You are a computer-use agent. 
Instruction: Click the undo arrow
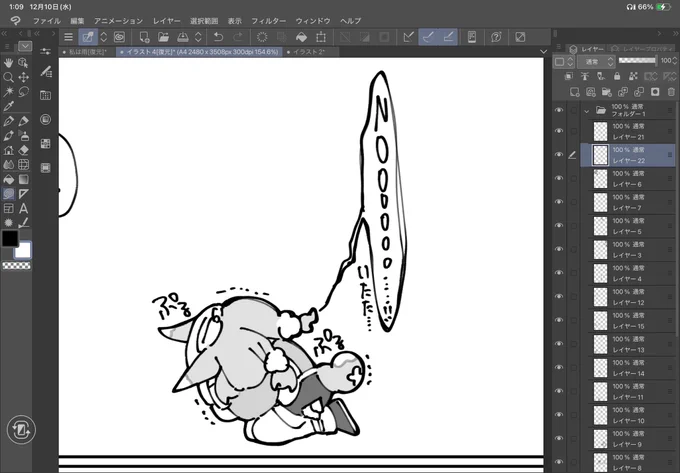pyautogui.click(x=218, y=37)
